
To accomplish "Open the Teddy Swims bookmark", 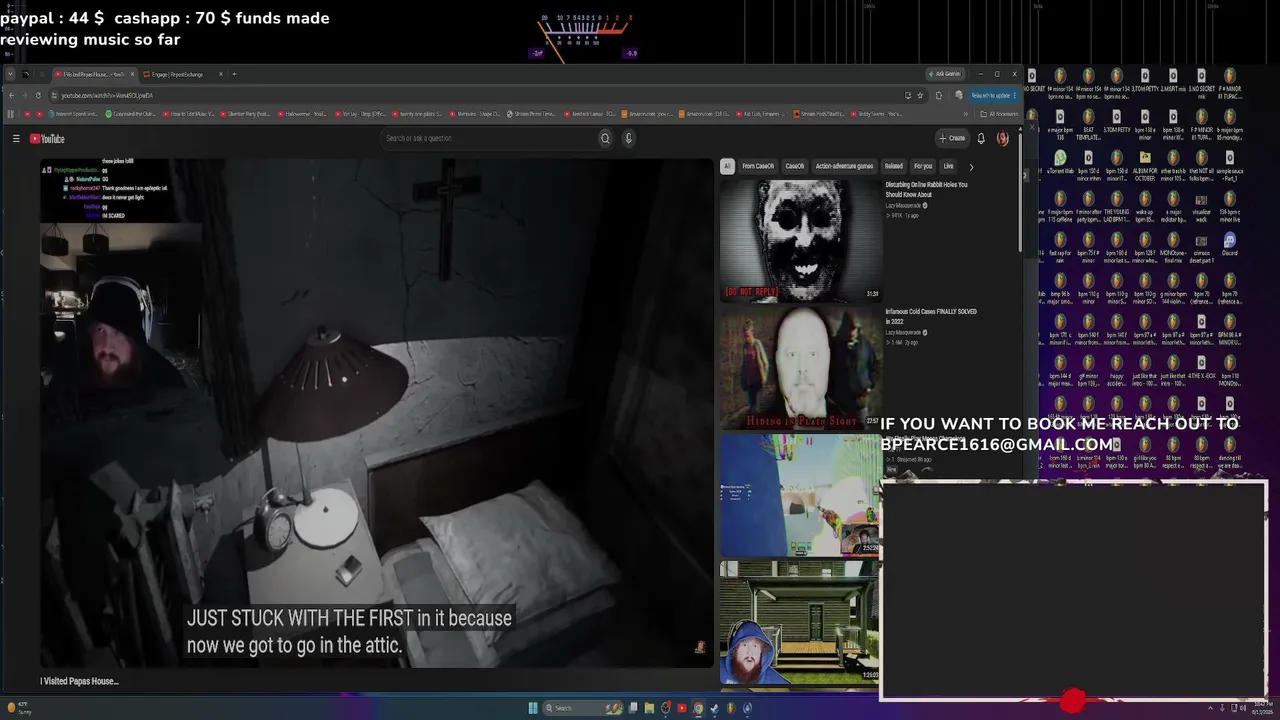I will point(876,114).
